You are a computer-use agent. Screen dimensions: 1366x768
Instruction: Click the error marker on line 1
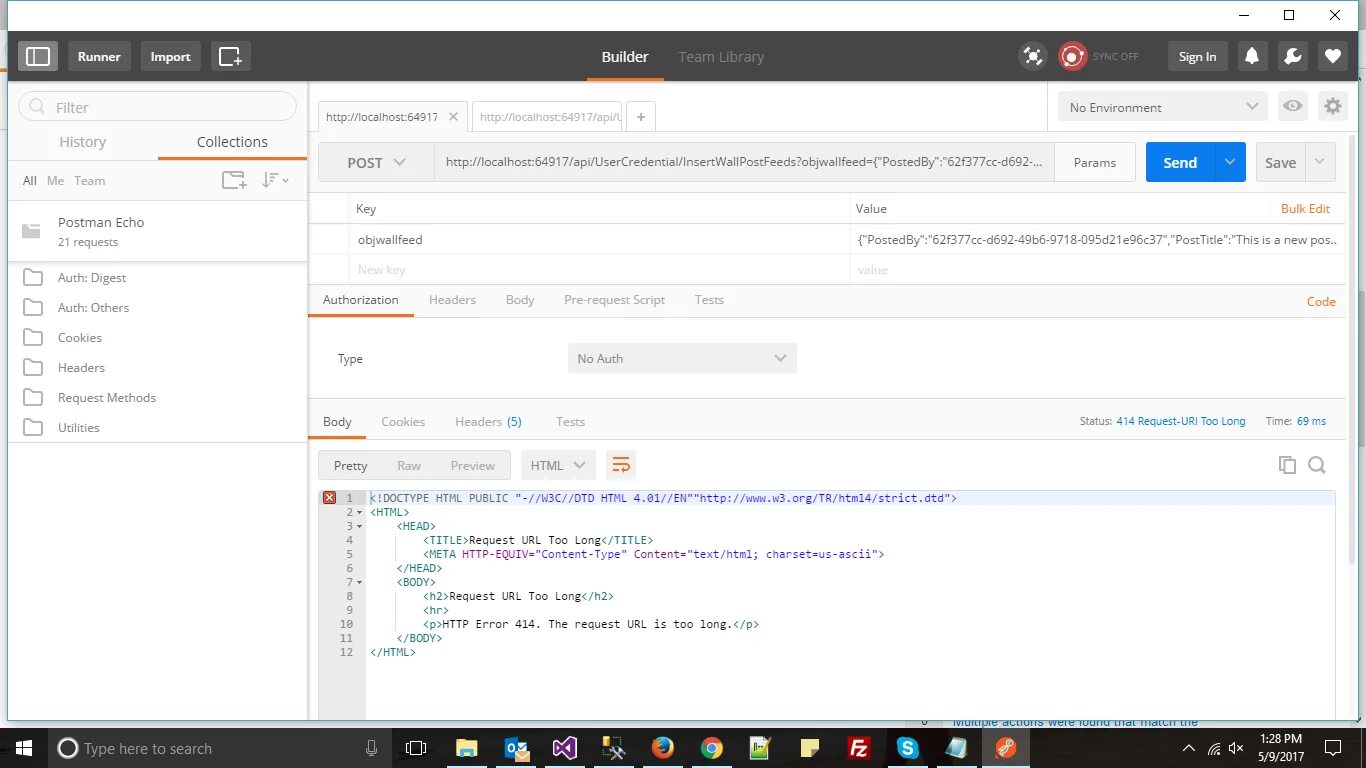328,497
